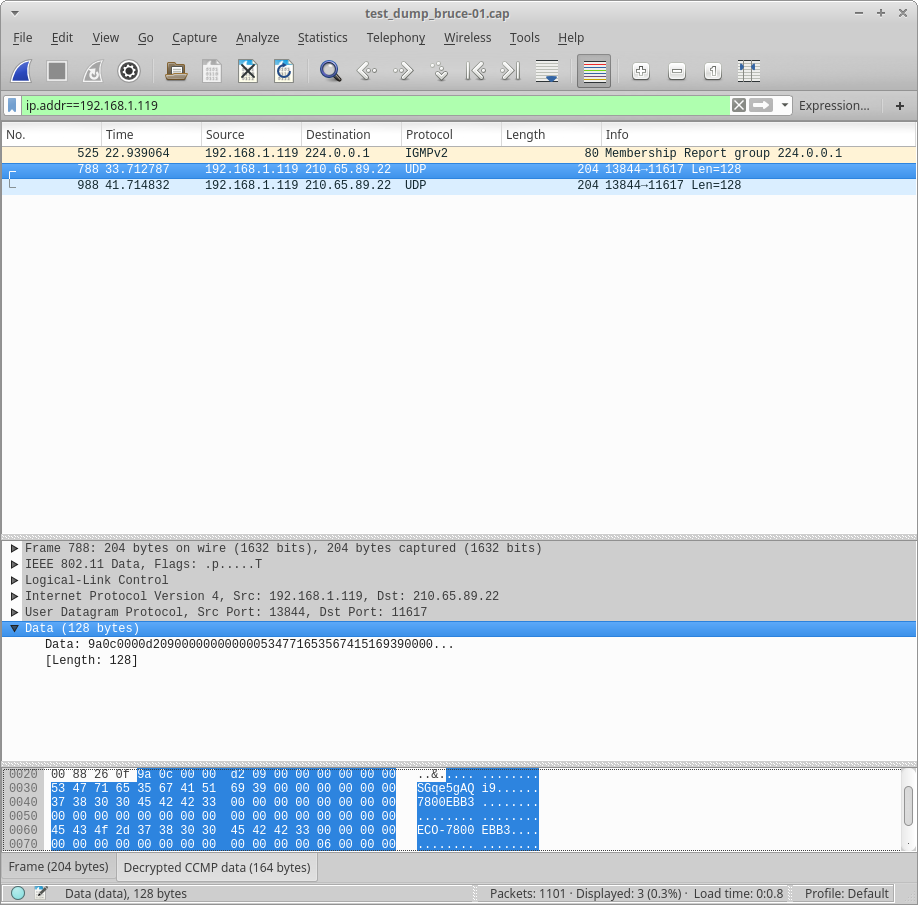Open the display filter bookmark menu

click(x=12, y=105)
